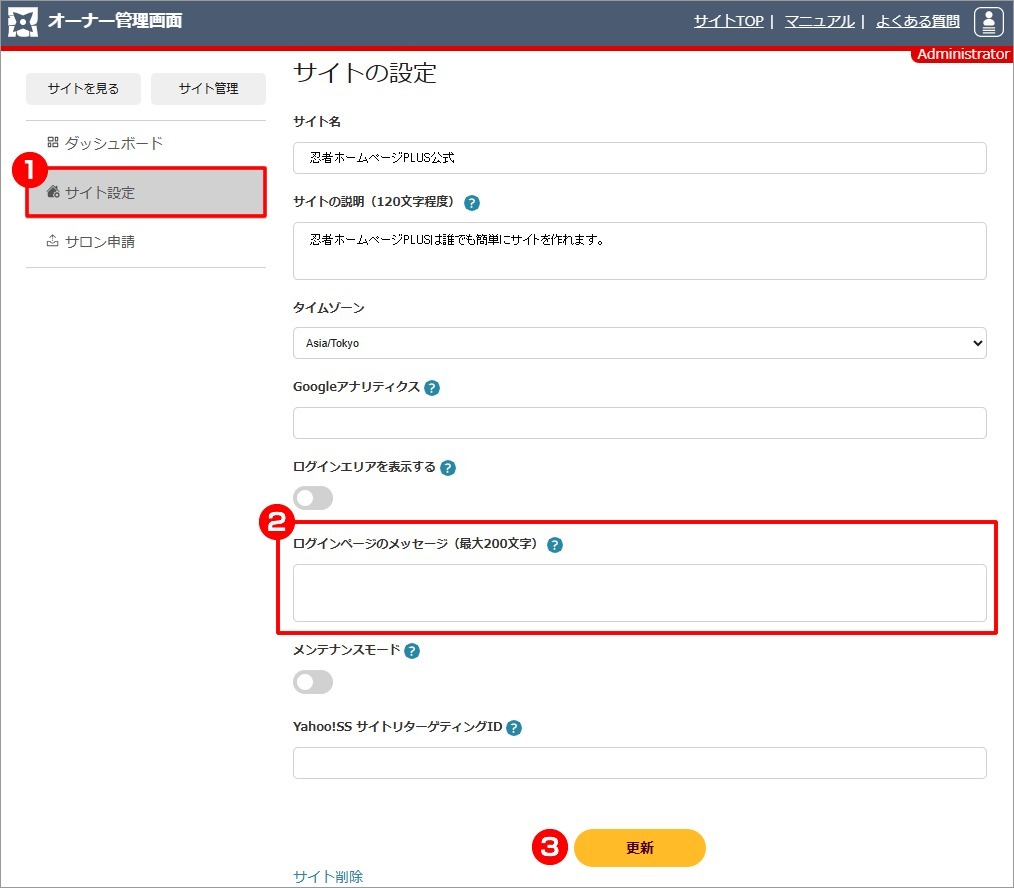Click help icon next to メンテナンスモード
The image size is (1014, 888).
point(412,651)
